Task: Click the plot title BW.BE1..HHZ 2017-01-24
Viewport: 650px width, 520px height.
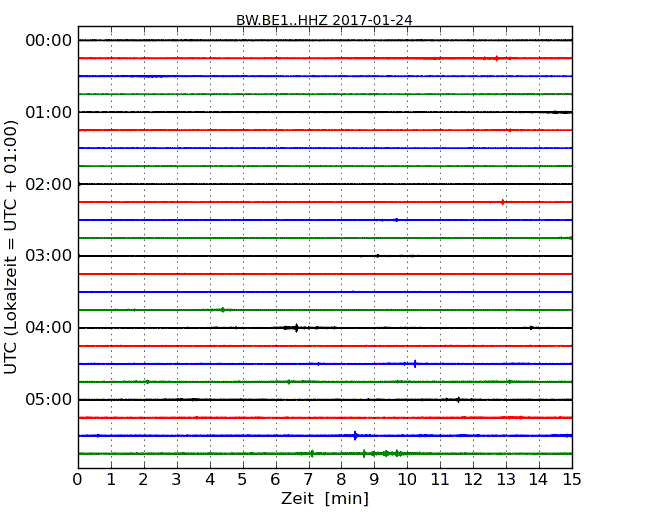Action: (x=324, y=20)
